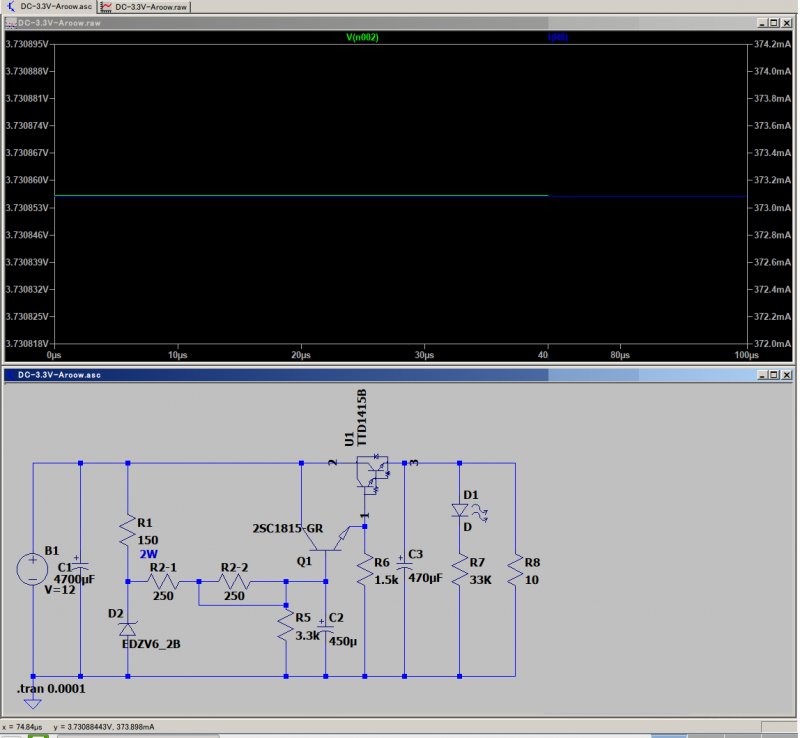Screen dimensions: 800x738
Task: Select the D2 Zener diode symbol
Action: (128, 628)
